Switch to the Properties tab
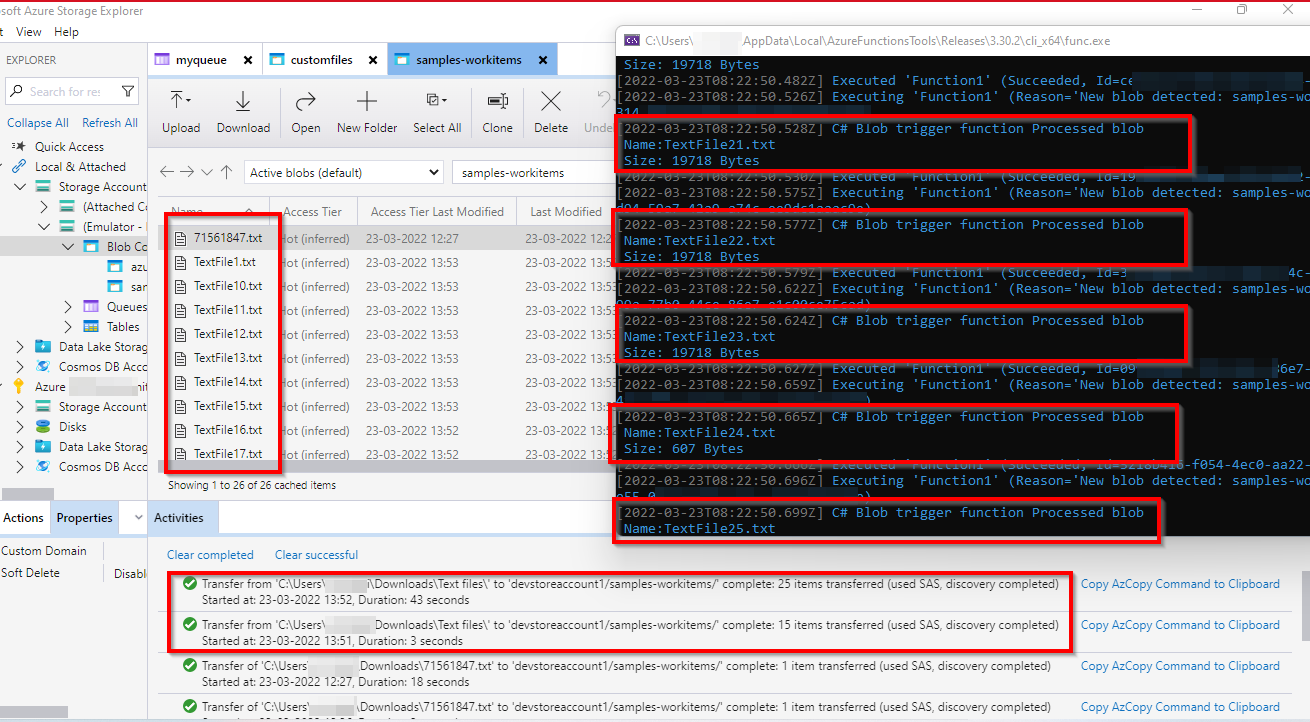This screenshot has height=722, width=1310. point(84,518)
